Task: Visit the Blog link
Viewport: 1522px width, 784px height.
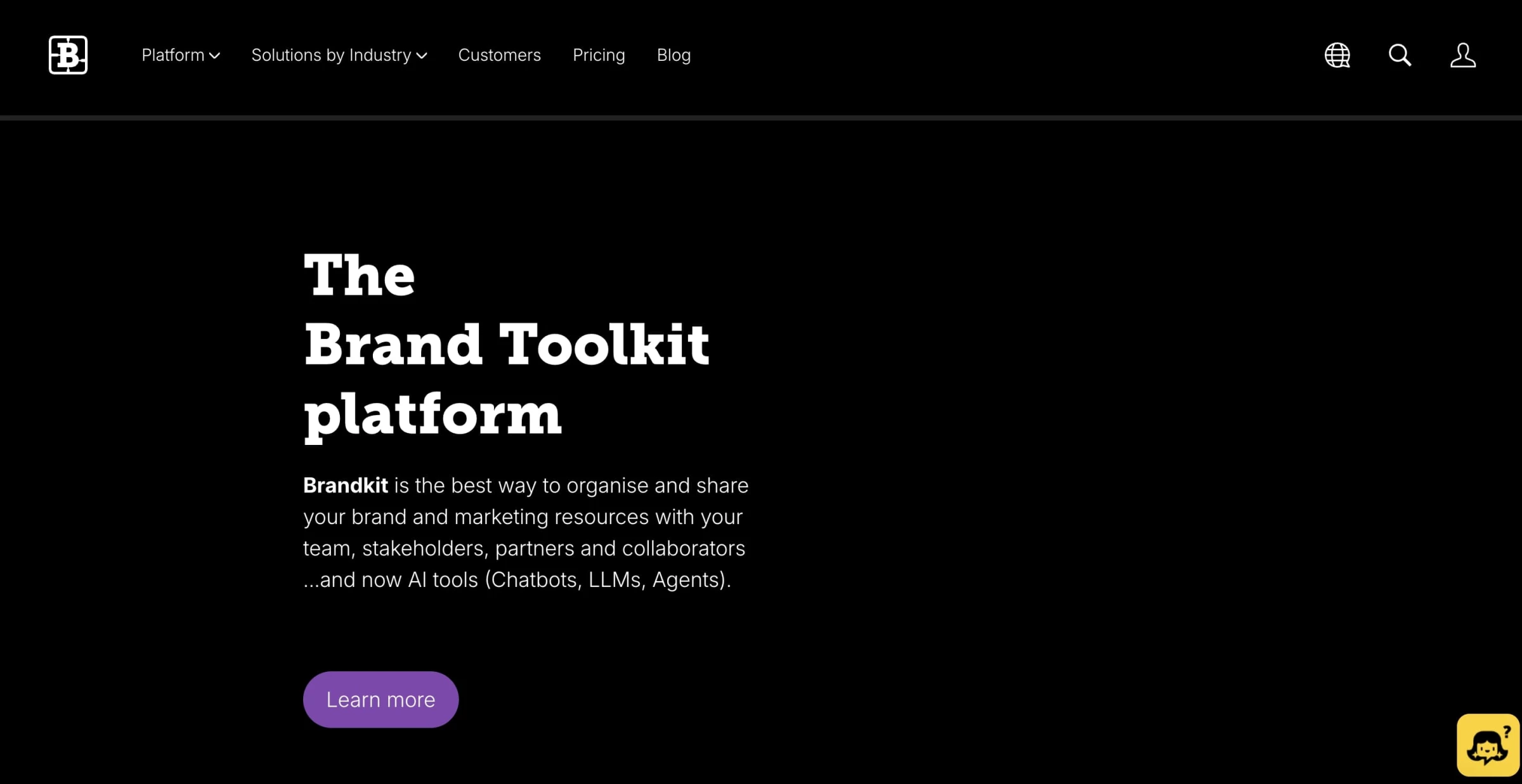Action: pos(673,55)
